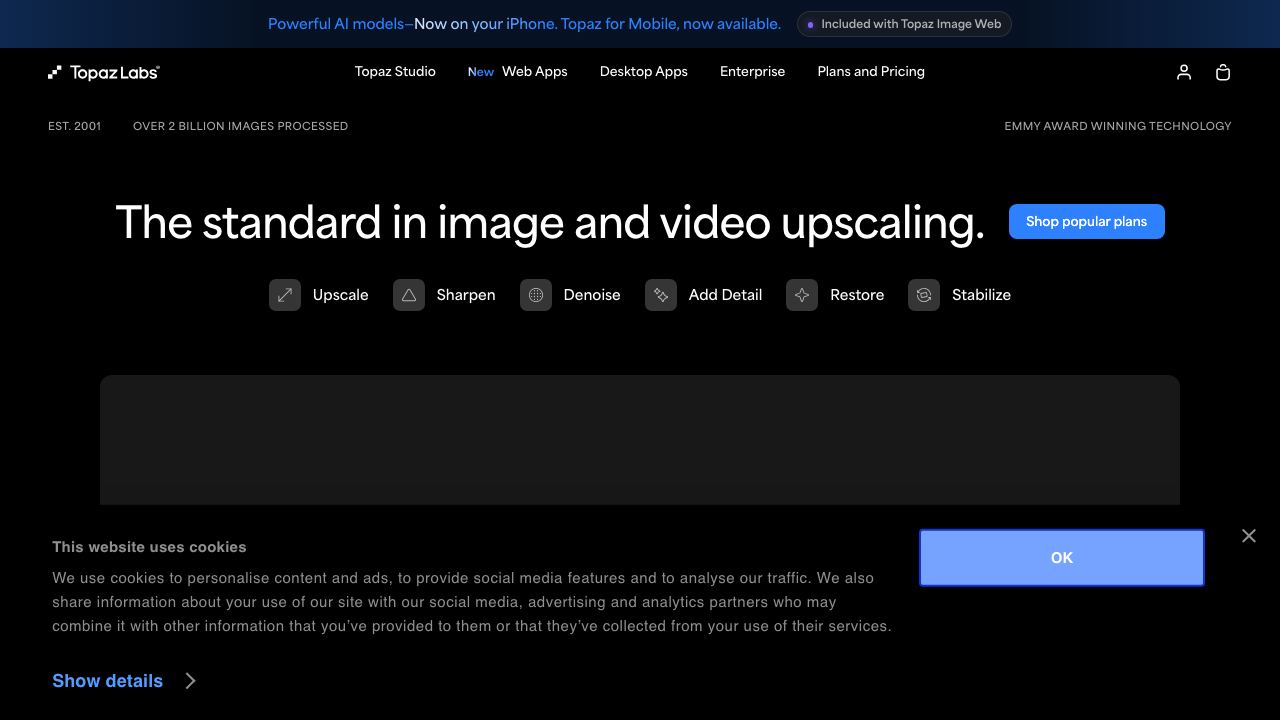Go to Plans and Pricing

pyautogui.click(x=871, y=72)
